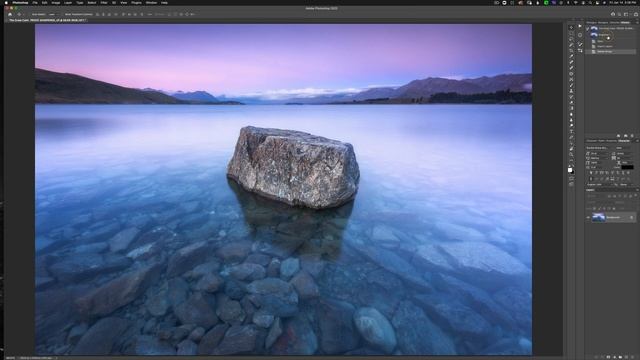
Task: Add a layer style with fx icon
Action: (x=602, y=357)
